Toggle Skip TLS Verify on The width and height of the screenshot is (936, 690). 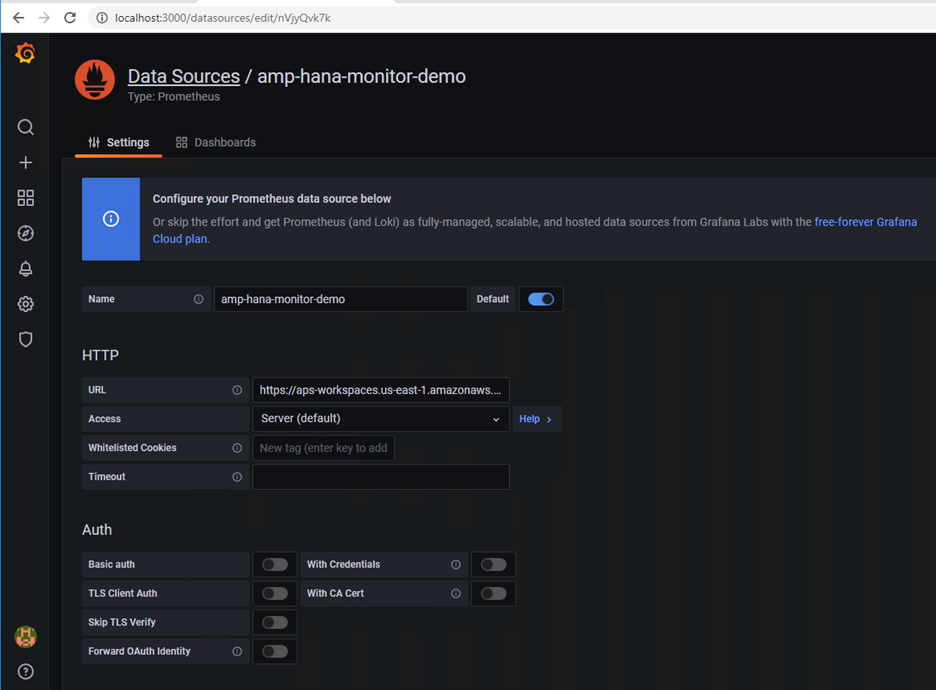[275, 623]
